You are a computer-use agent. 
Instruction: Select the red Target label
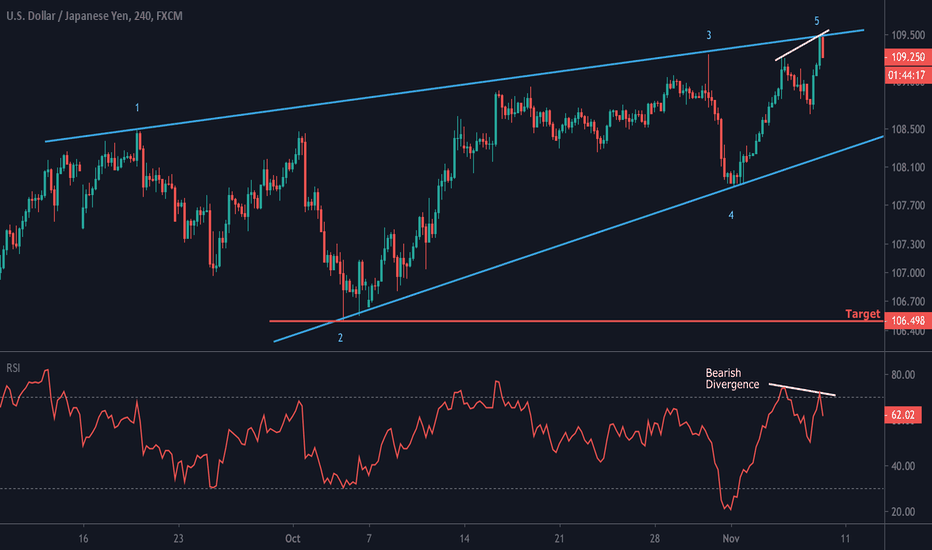pyautogui.click(x=862, y=314)
